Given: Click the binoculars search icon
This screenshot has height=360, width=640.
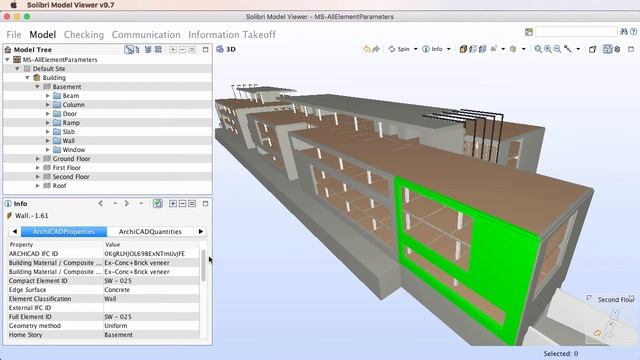Looking at the screenshot, I should pyautogui.click(x=624, y=31).
